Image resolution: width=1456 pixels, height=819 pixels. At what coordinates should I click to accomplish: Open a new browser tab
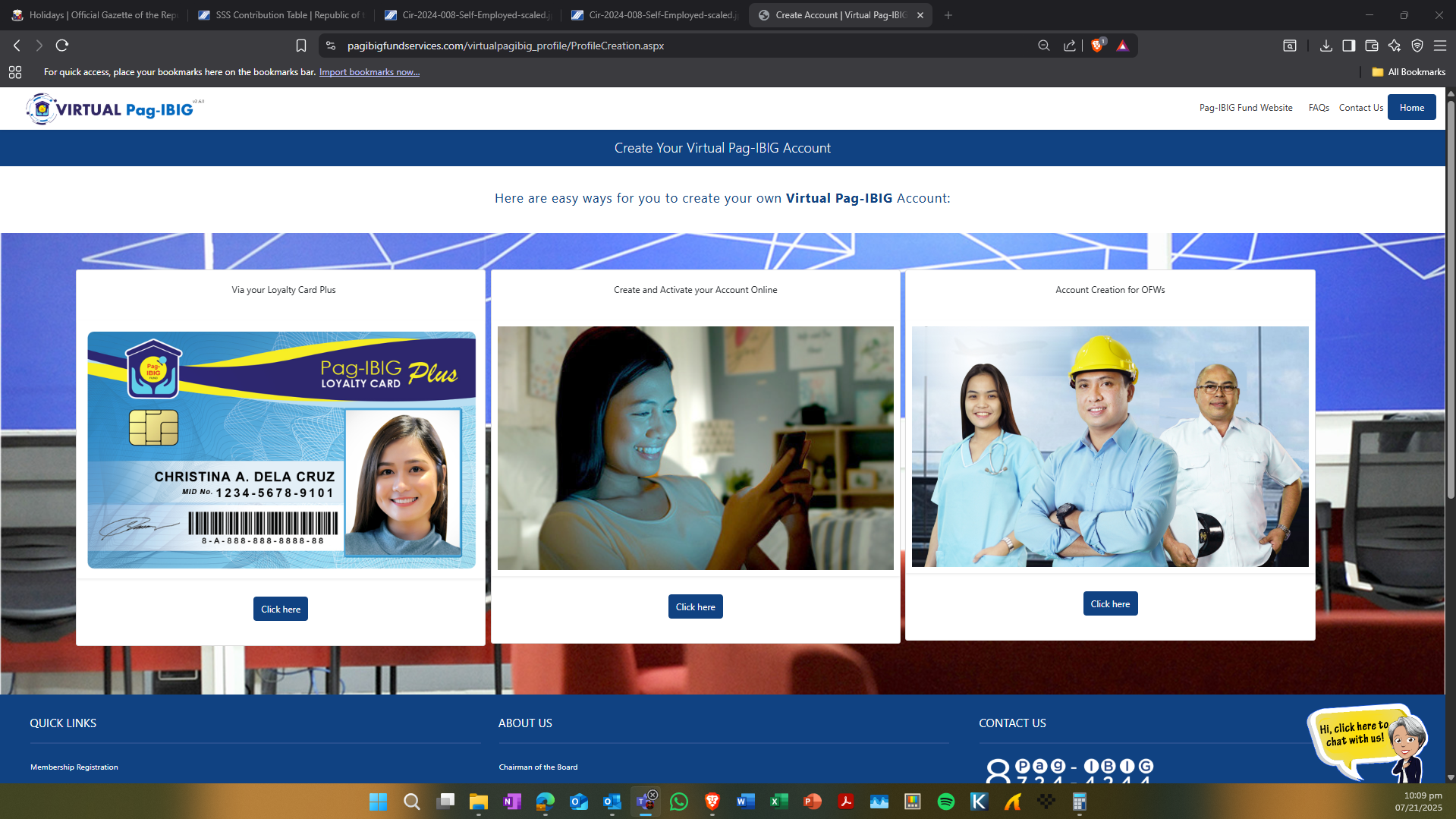pos(948,15)
